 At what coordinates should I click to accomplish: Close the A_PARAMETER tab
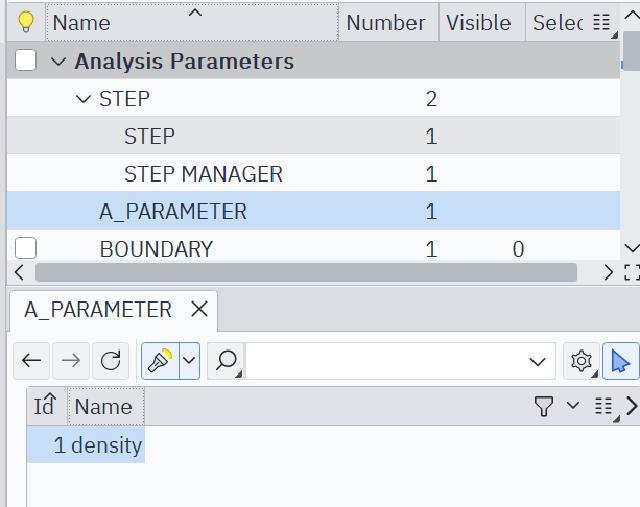199,310
